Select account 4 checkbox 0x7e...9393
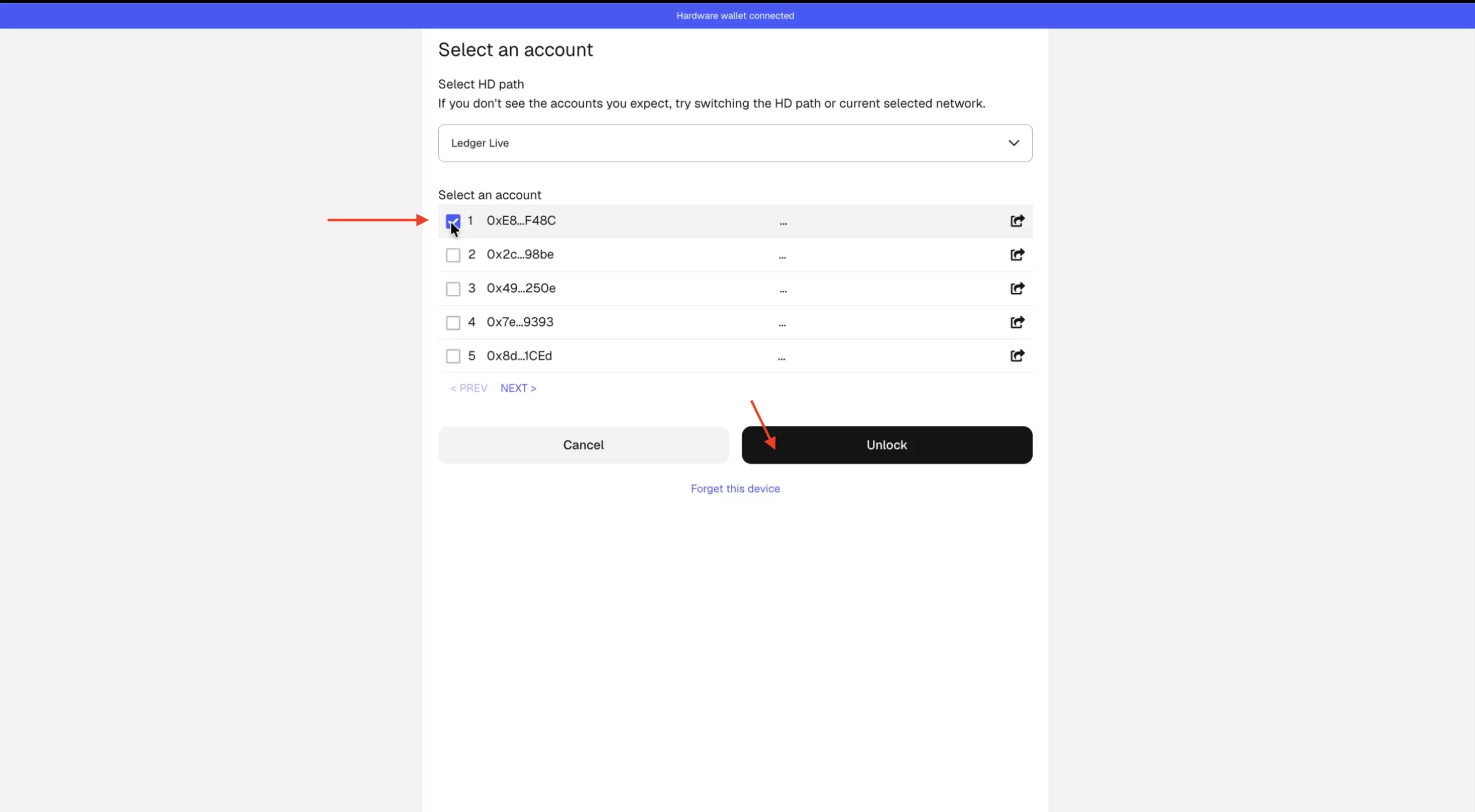 pyautogui.click(x=453, y=323)
